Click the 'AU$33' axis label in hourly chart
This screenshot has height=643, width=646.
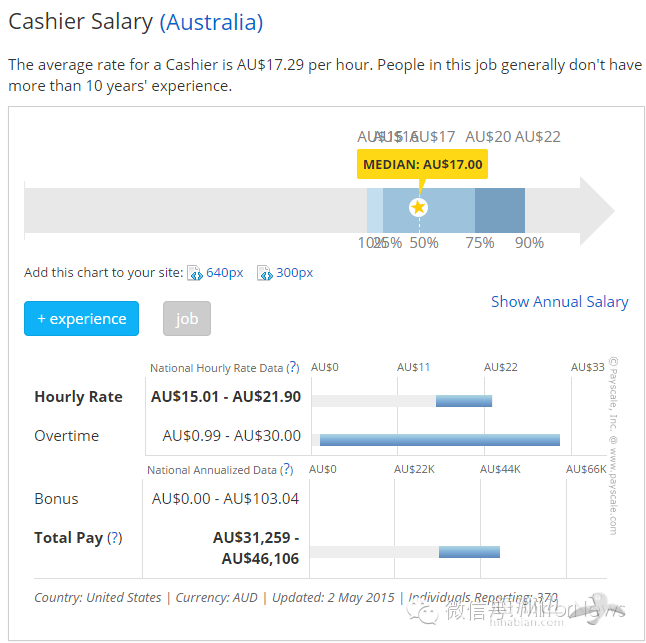tap(587, 367)
